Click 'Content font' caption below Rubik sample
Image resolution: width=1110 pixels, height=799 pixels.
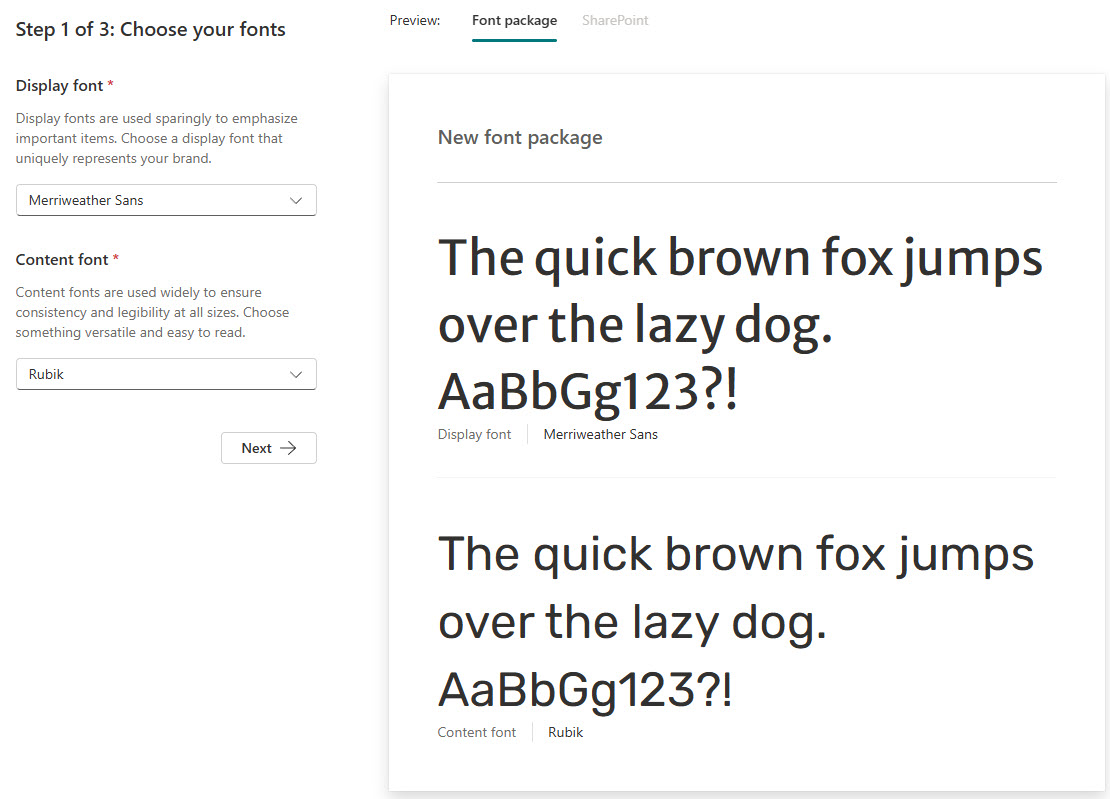tap(477, 732)
